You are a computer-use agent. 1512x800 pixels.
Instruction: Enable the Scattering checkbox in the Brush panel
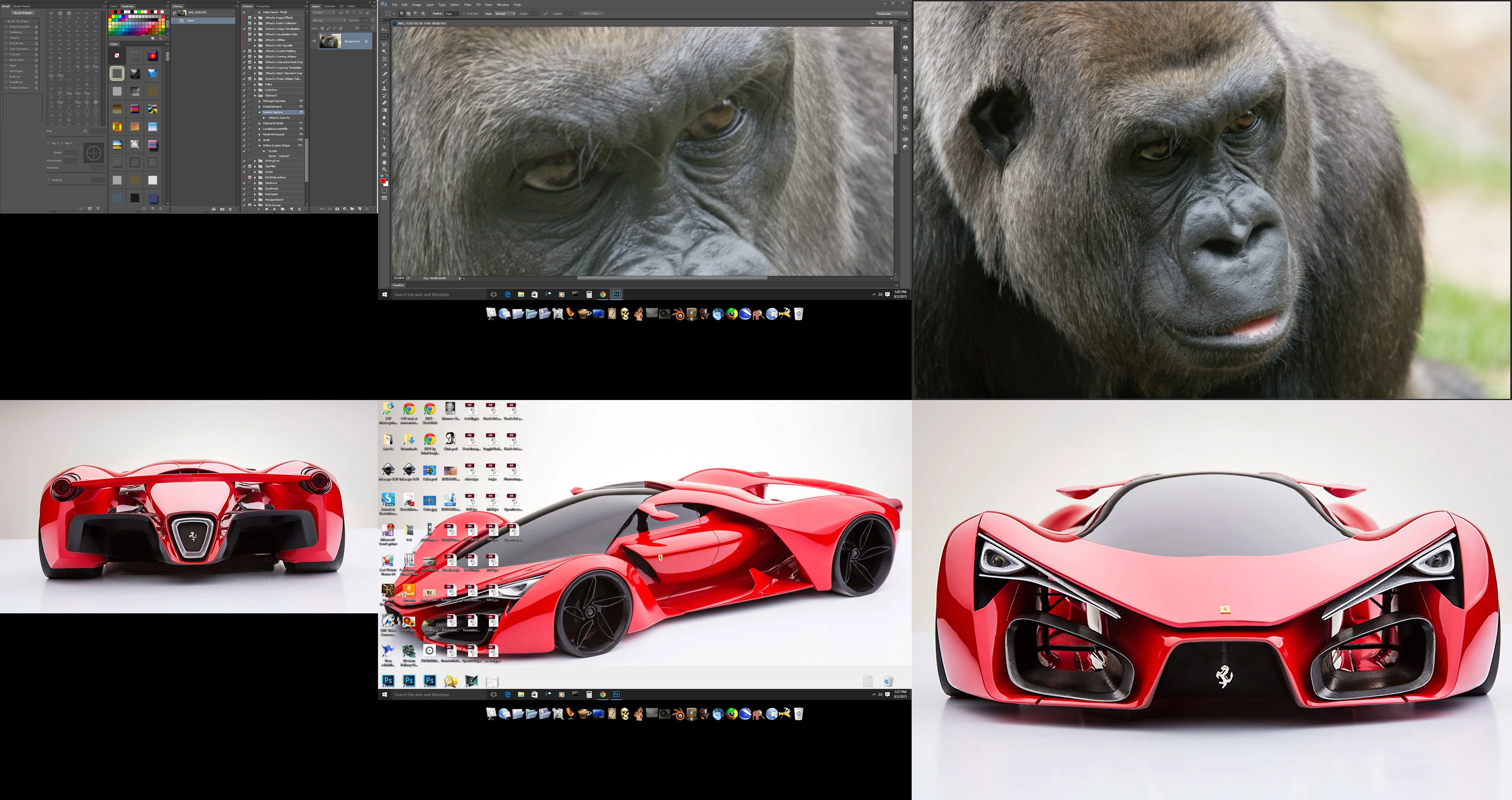tap(5, 32)
